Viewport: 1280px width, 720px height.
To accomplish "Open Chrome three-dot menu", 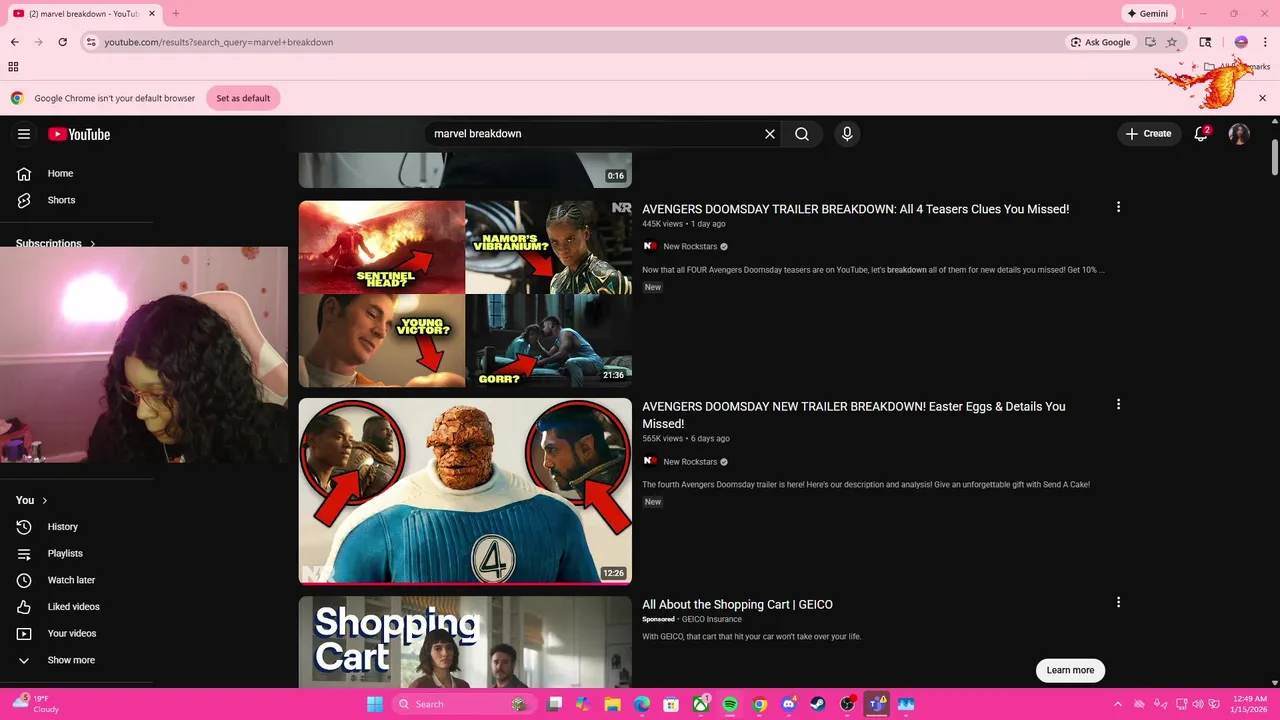I will click(x=1265, y=42).
